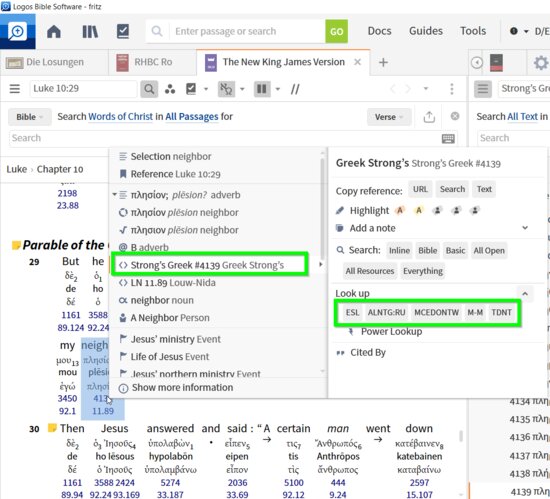Image resolution: width=550 pixels, height=499 pixels.
Task: Click the parallel resources slashes icon
Action: [295, 89]
